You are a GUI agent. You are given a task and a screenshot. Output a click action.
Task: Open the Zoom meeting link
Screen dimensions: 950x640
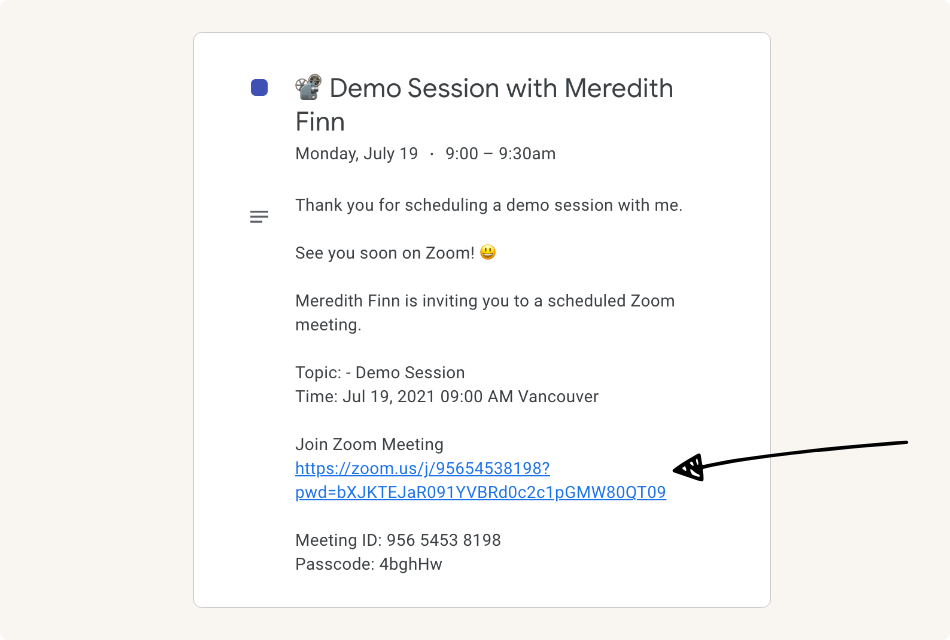coord(420,468)
